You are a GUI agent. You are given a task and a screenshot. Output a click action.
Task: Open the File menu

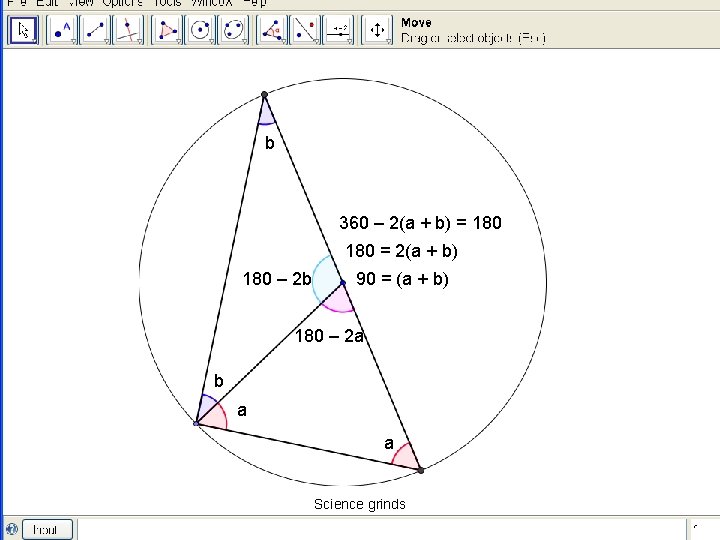(17, 3)
